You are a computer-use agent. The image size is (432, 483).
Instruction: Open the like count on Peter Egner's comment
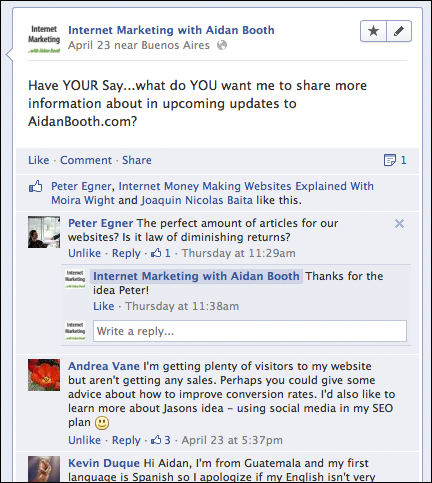tap(161, 253)
